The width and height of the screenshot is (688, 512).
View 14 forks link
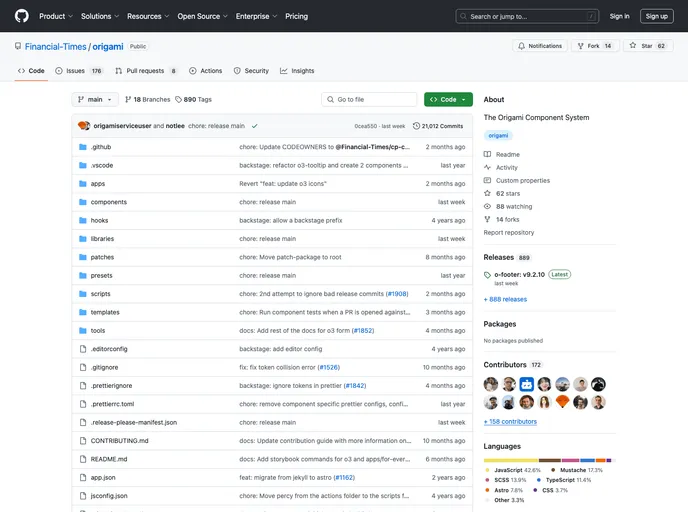pos(507,219)
